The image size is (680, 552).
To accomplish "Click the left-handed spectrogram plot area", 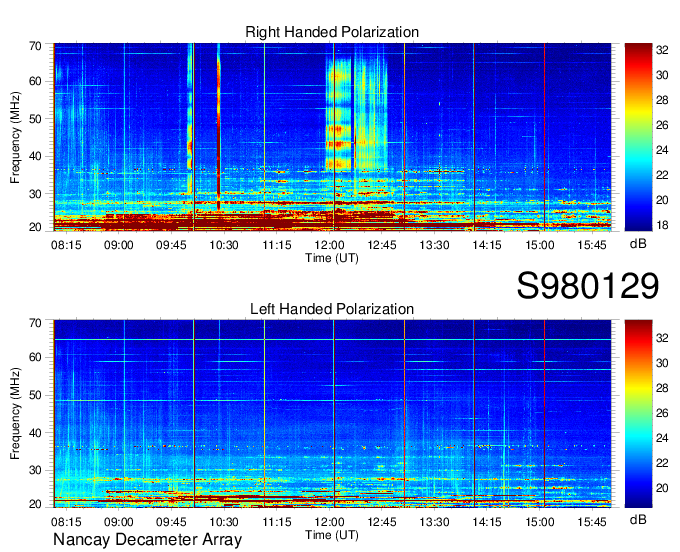I will pos(332,414).
